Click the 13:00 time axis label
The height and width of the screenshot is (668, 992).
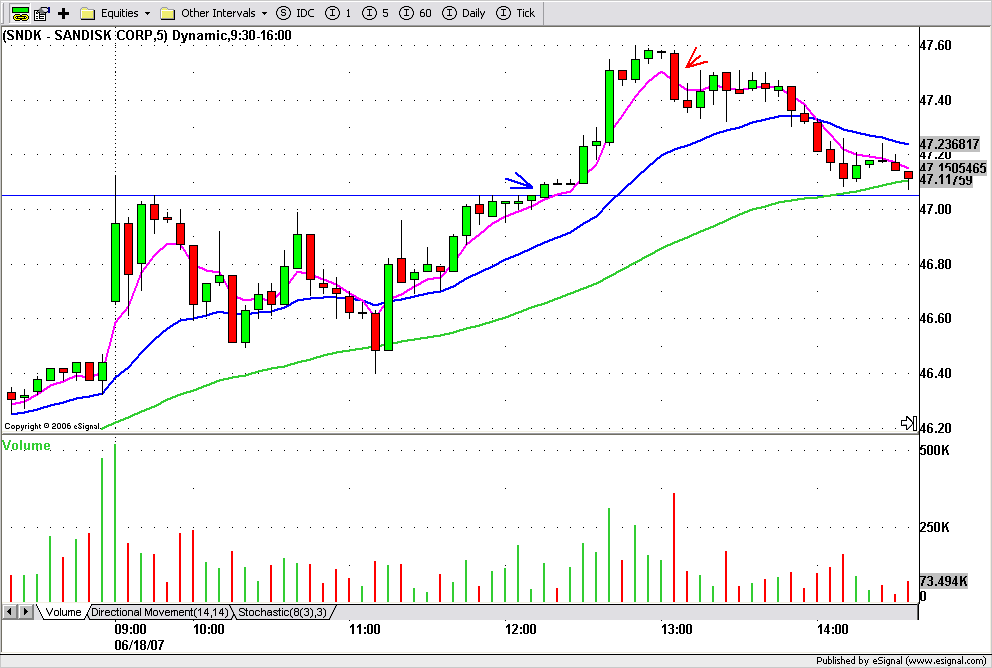(x=676, y=629)
